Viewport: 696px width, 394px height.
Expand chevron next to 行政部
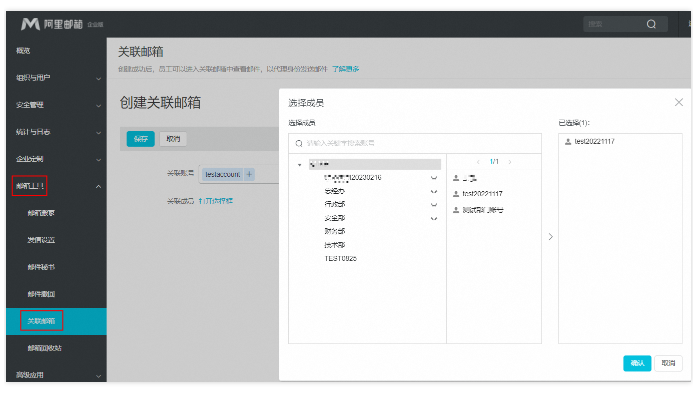[x=434, y=205]
